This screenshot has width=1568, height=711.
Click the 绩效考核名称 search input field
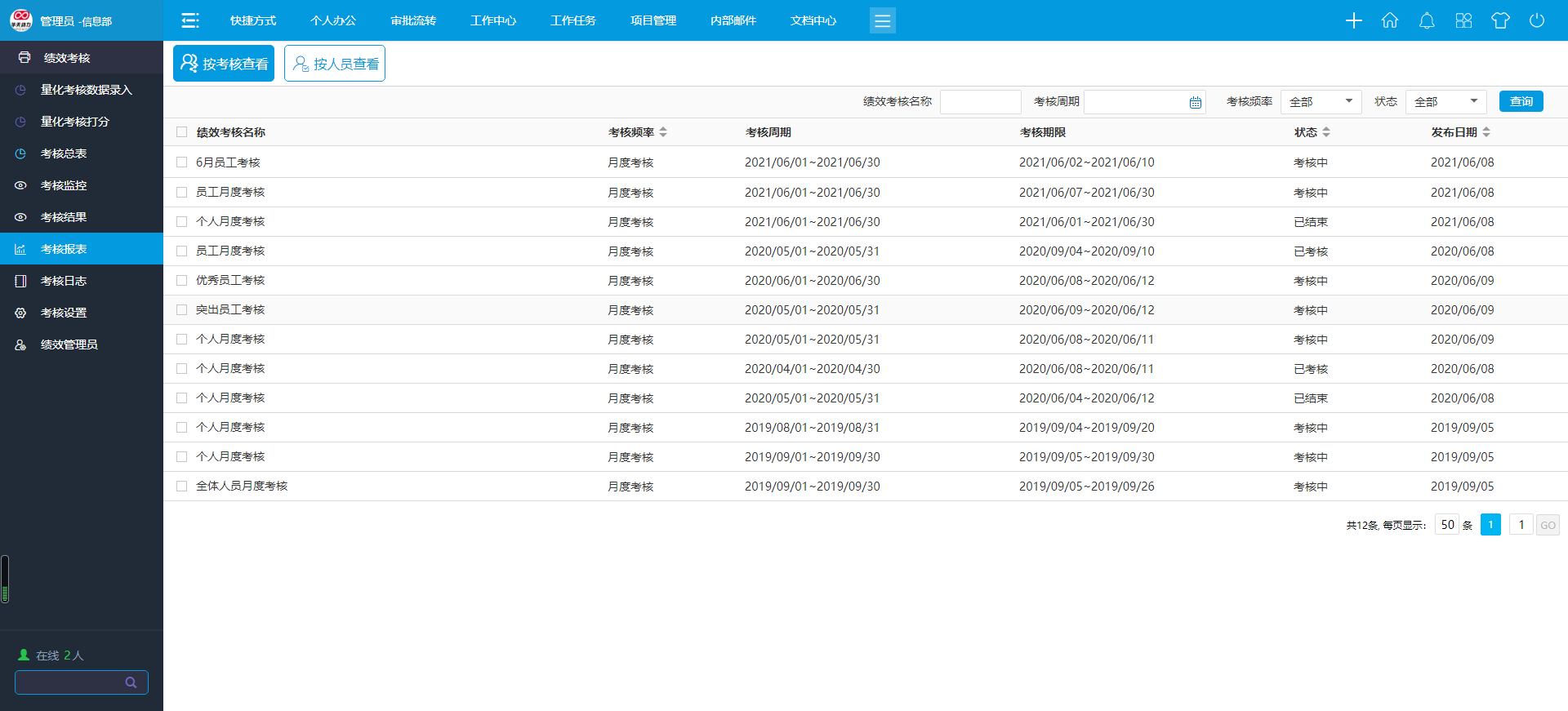pyautogui.click(x=980, y=102)
